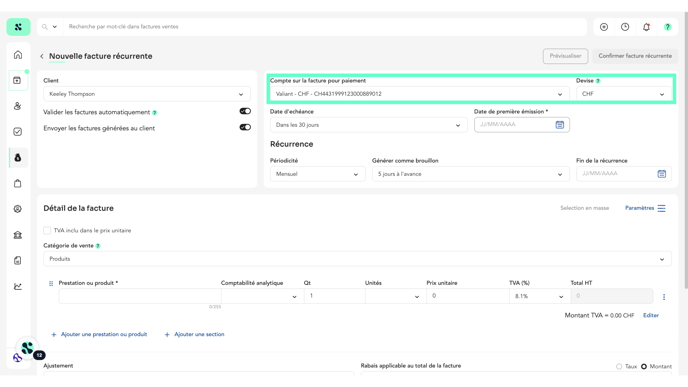Open the money bag sales sidebar icon
Screen dimensions: 688x387
(x=18, y=158)
